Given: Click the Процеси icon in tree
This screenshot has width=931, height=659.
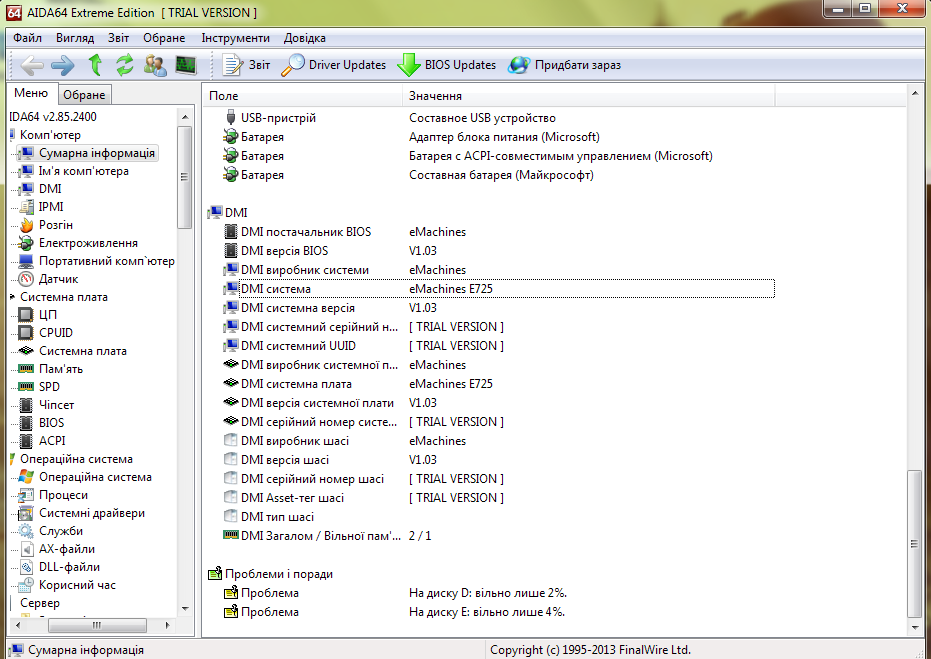Looking at the screenshot, I should [26, 495].
